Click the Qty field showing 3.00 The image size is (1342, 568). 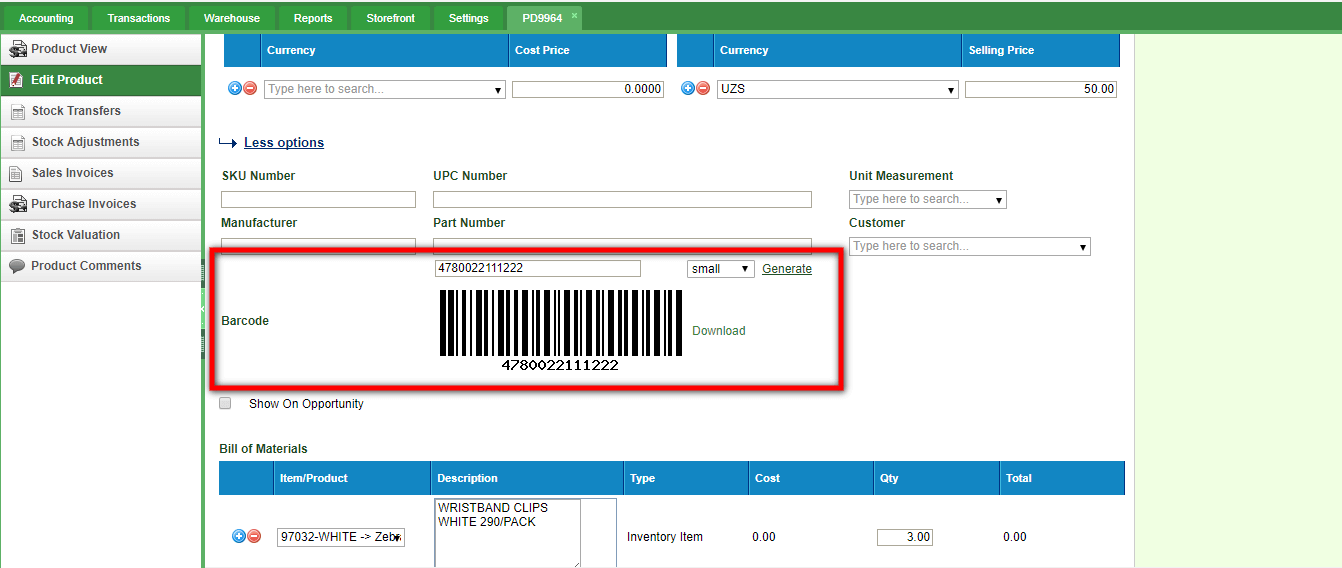[x=904, y=537]
